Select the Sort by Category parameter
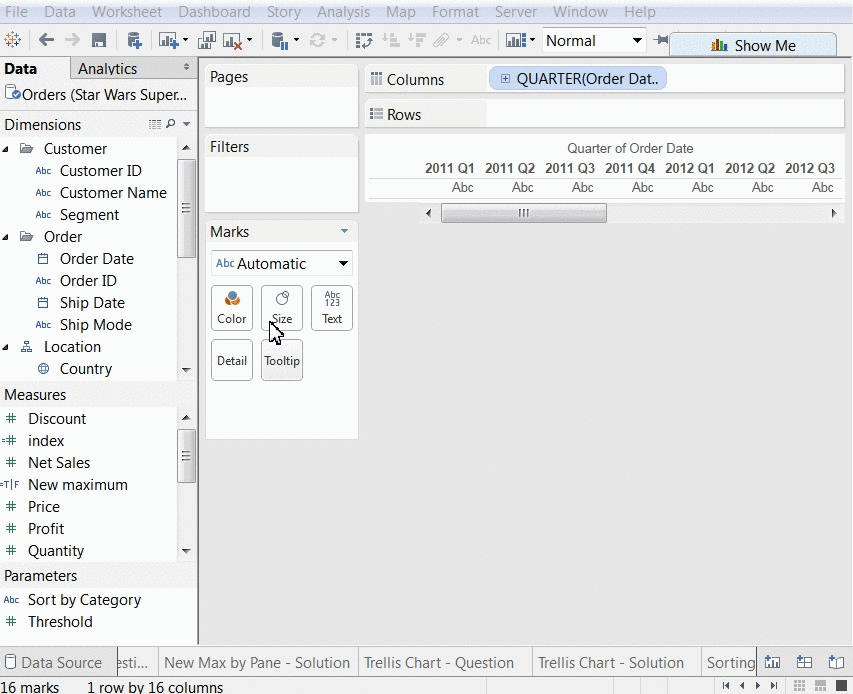This screenshot has width=853, height=694. coord(84,600)
